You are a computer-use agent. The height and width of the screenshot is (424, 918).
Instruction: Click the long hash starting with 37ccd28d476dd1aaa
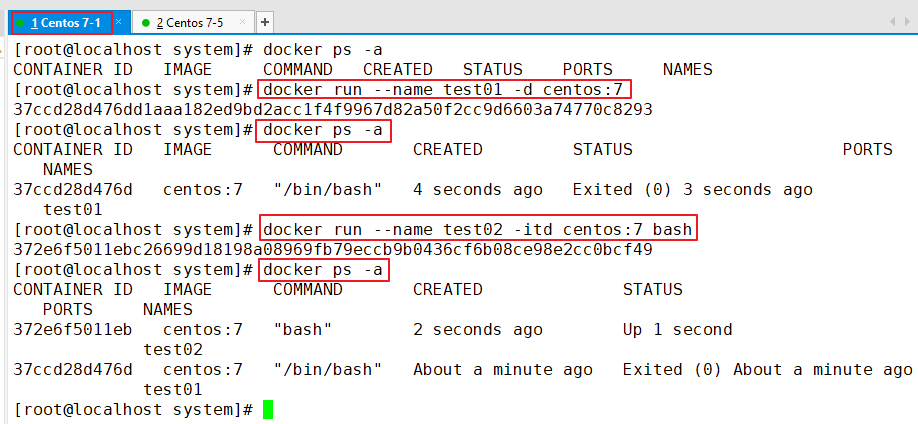(333, 109)
